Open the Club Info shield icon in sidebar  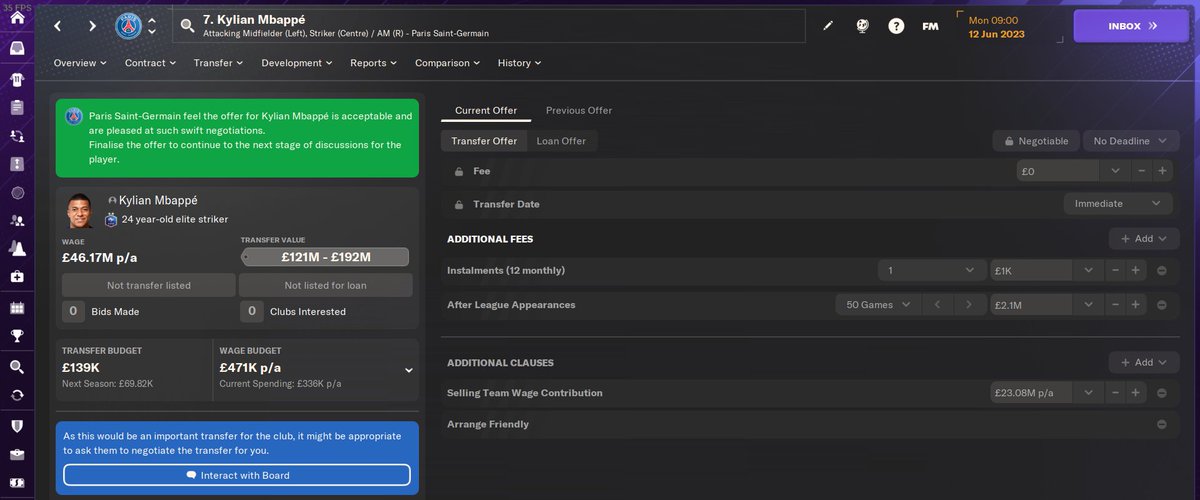(x=17, y=426)
